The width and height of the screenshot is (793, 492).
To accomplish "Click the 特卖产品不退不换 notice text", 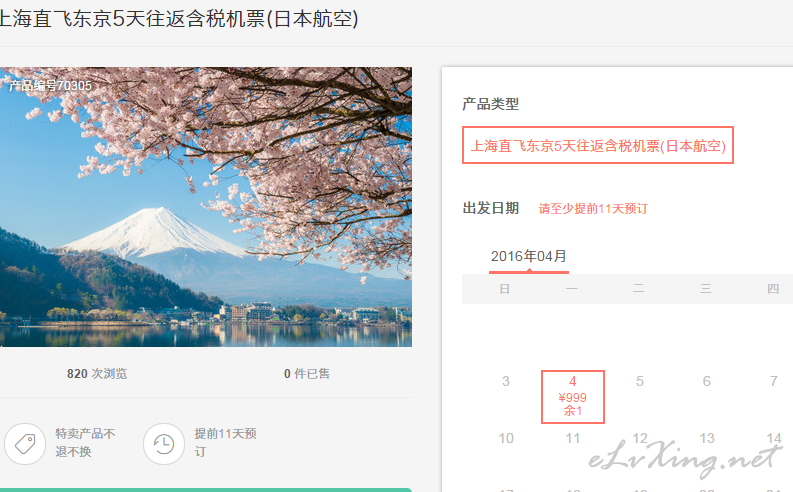I will 85,442.
